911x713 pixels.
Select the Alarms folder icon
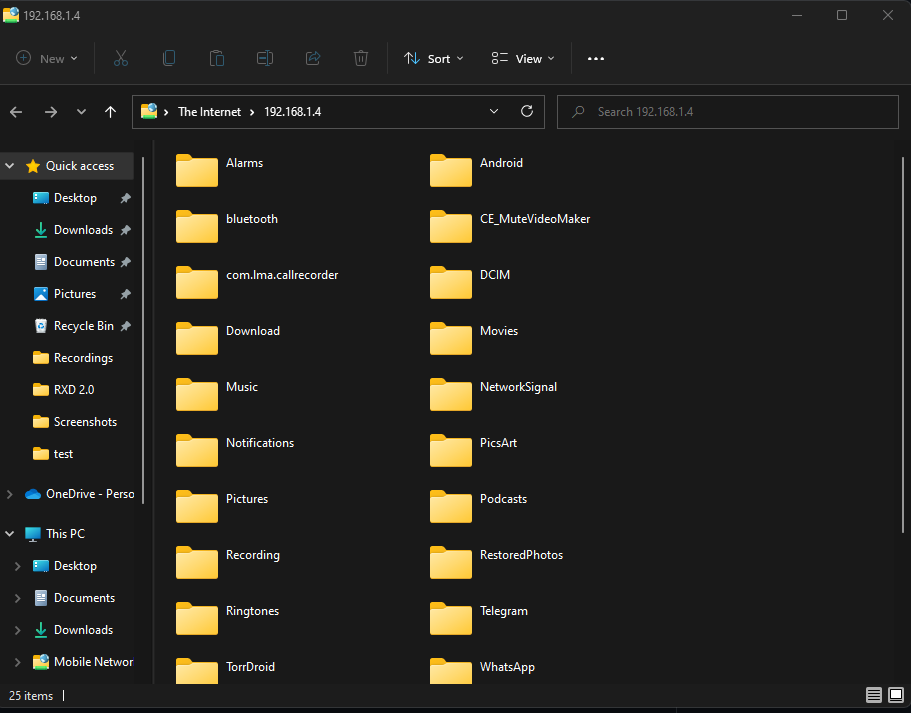(x=197, y=170)
